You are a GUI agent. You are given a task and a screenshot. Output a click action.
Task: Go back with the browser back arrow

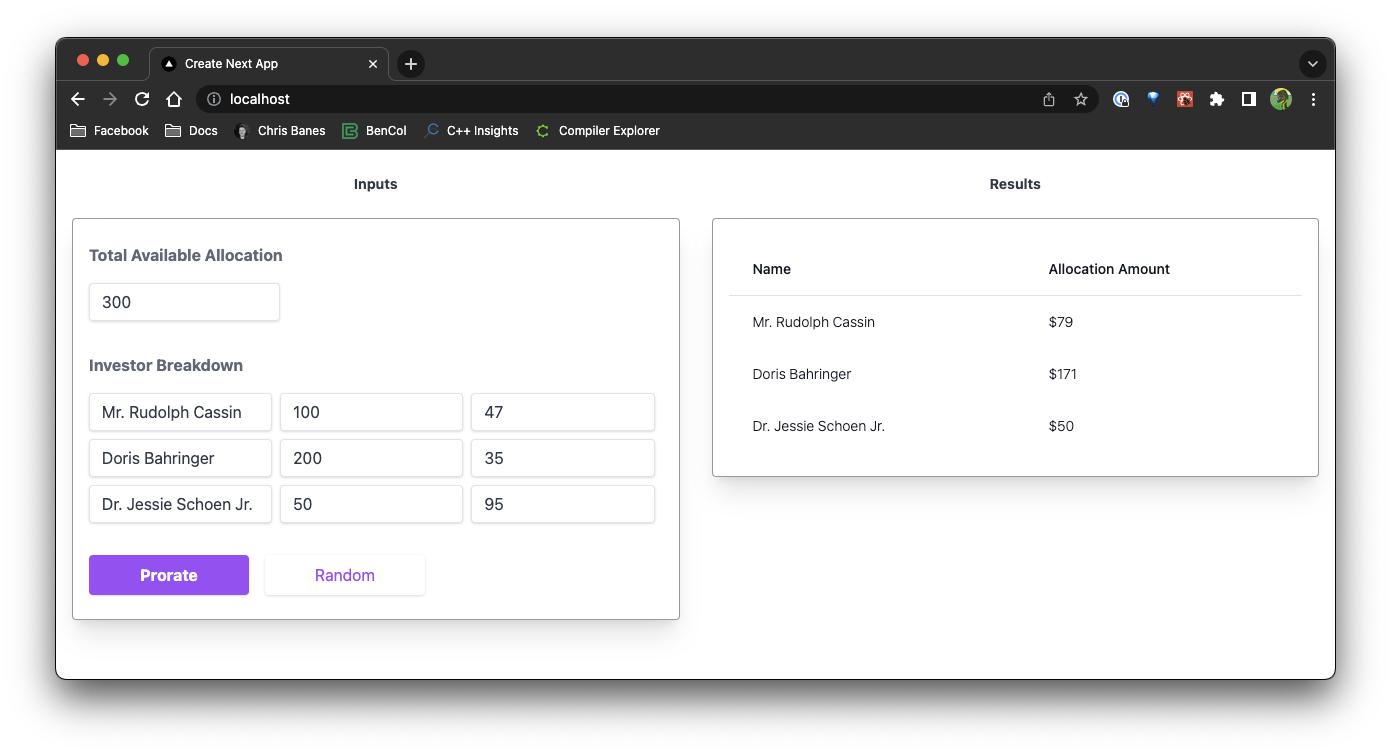click(x=78, y=99)
